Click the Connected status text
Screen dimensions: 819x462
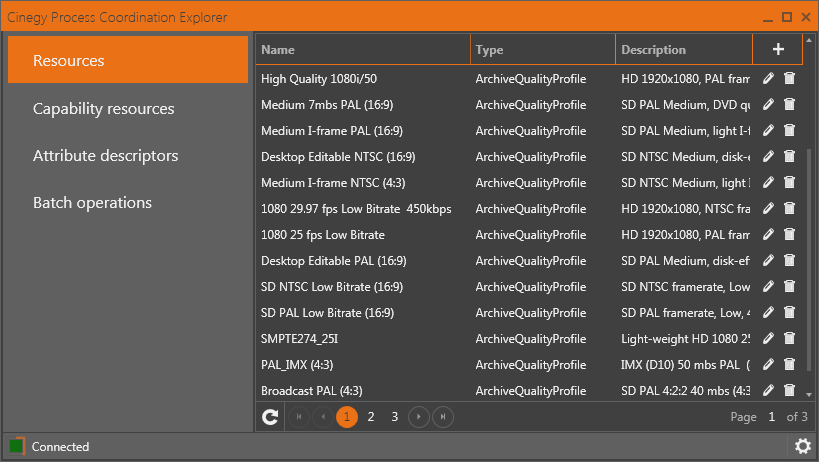[x=60, y=447]
